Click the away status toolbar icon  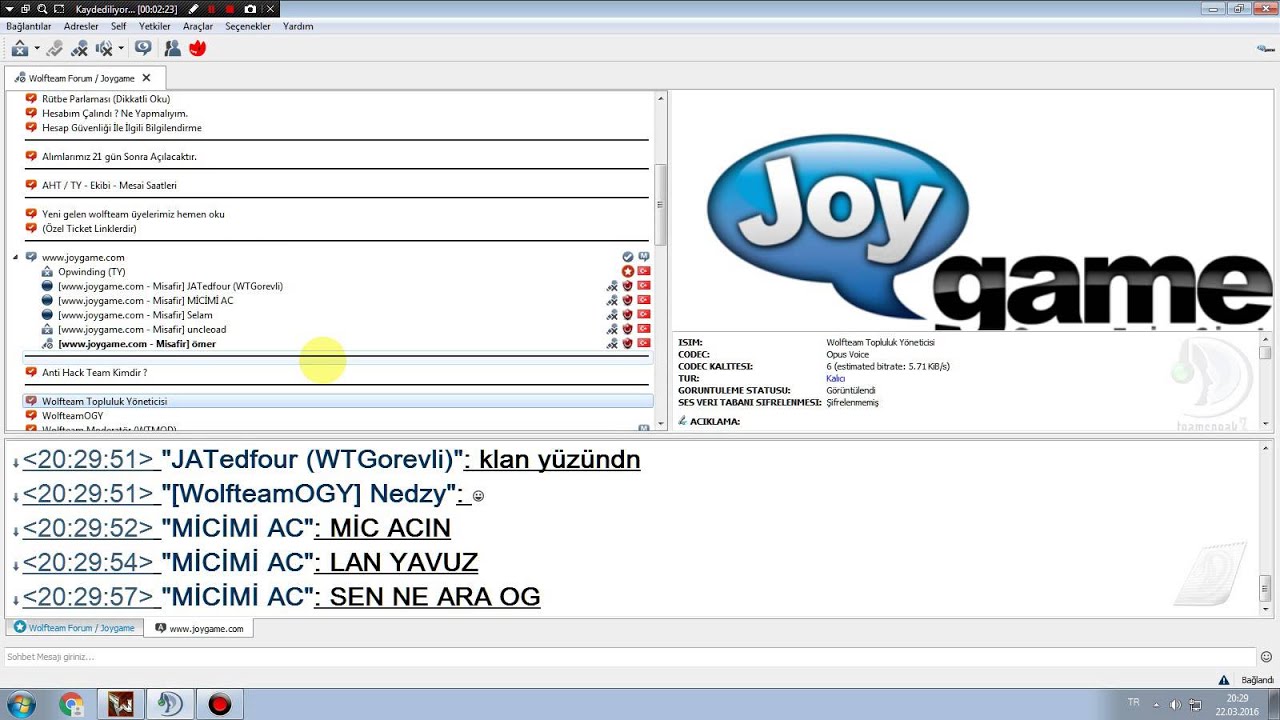coord(19,48)
